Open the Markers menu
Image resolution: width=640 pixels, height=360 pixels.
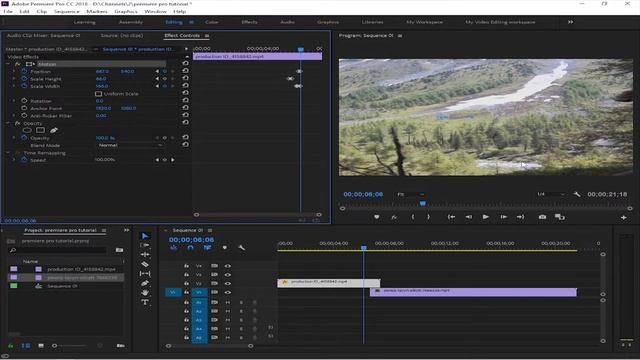point(97,11)
